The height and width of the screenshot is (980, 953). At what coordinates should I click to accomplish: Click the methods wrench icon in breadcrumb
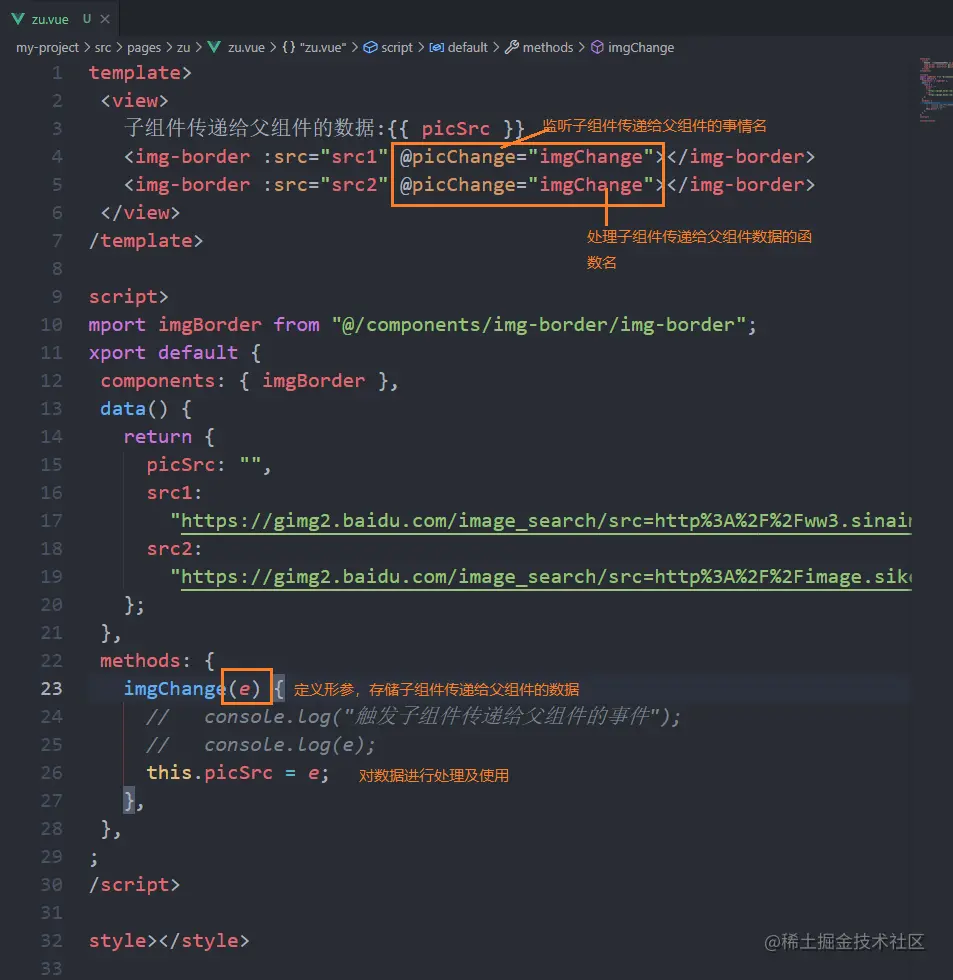tap(512, 48)
